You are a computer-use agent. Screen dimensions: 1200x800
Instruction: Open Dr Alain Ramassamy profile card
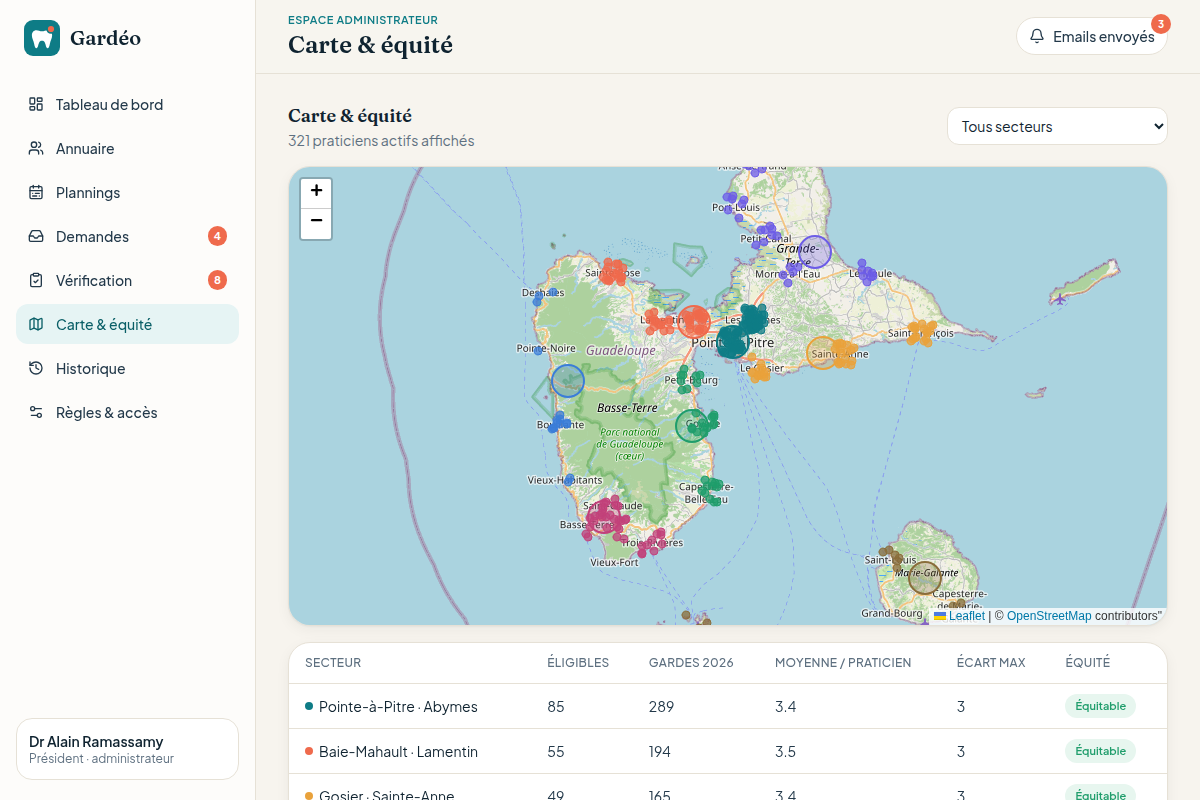tap(127, 749)
